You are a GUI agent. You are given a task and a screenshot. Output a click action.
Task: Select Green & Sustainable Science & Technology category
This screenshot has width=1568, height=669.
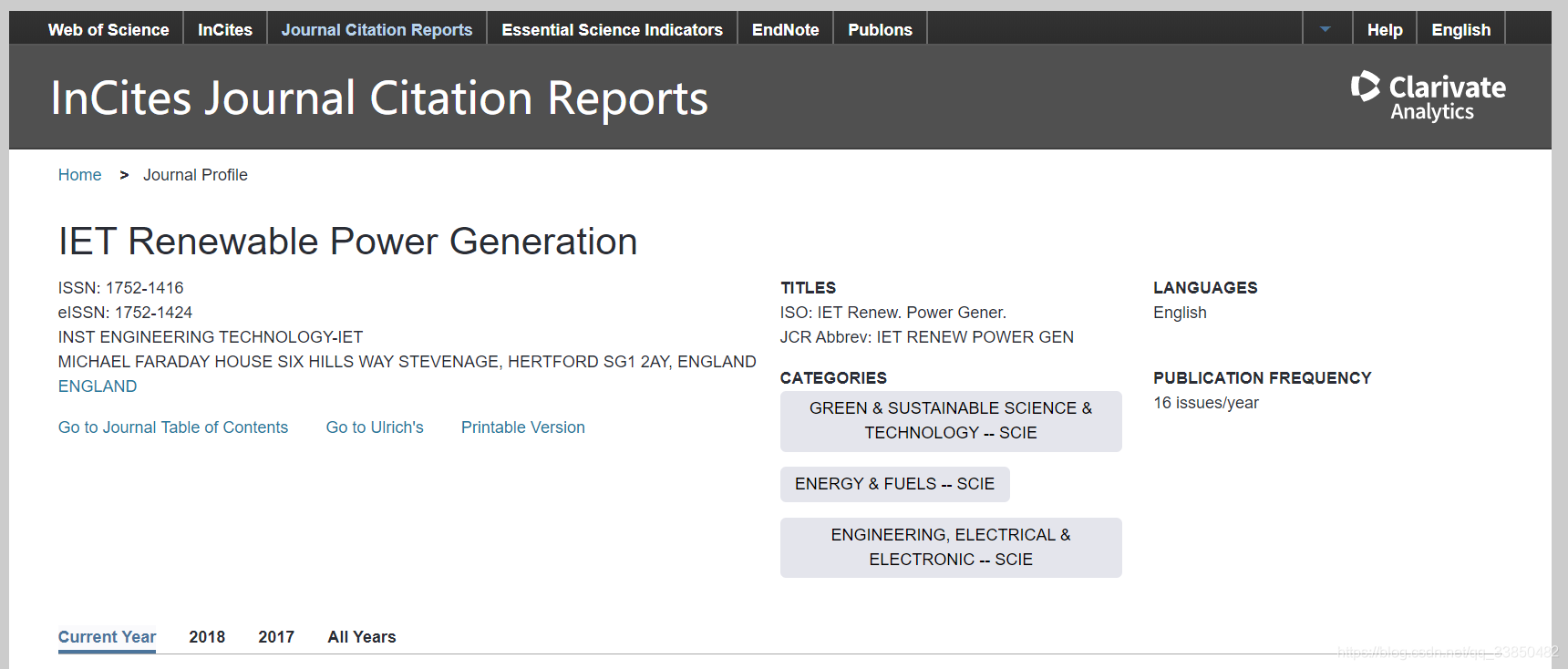pos(951,421)
